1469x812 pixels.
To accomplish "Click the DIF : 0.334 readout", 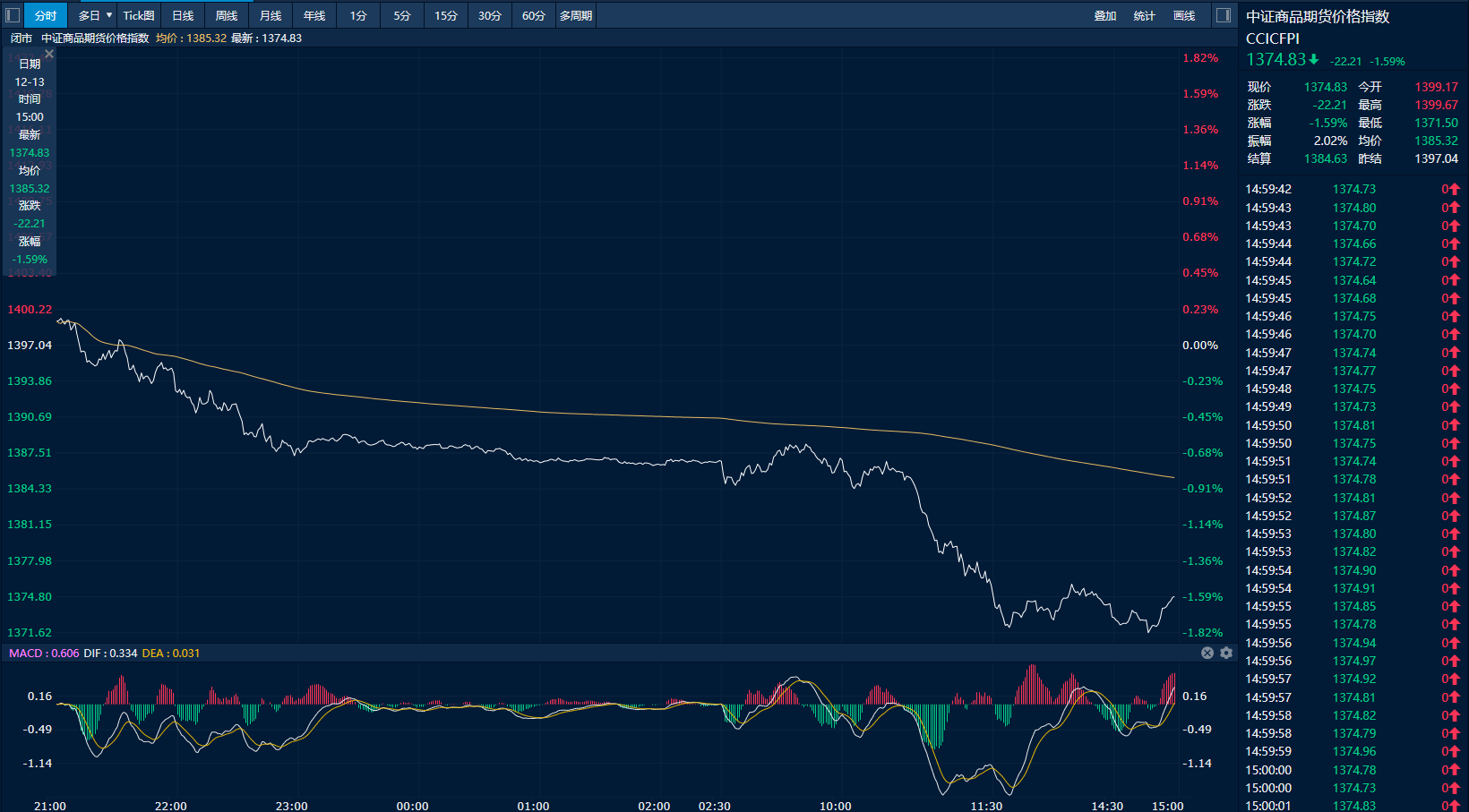I will (110, 653).
